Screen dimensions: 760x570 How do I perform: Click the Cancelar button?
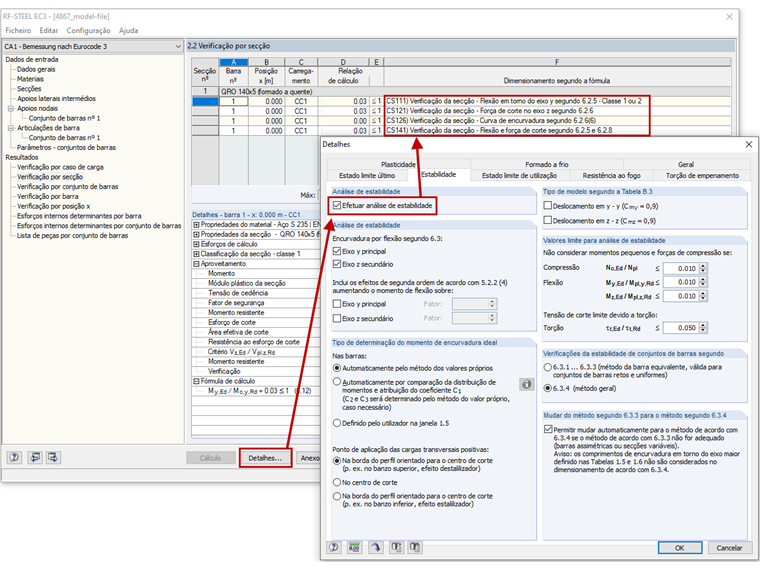point(729,548)
